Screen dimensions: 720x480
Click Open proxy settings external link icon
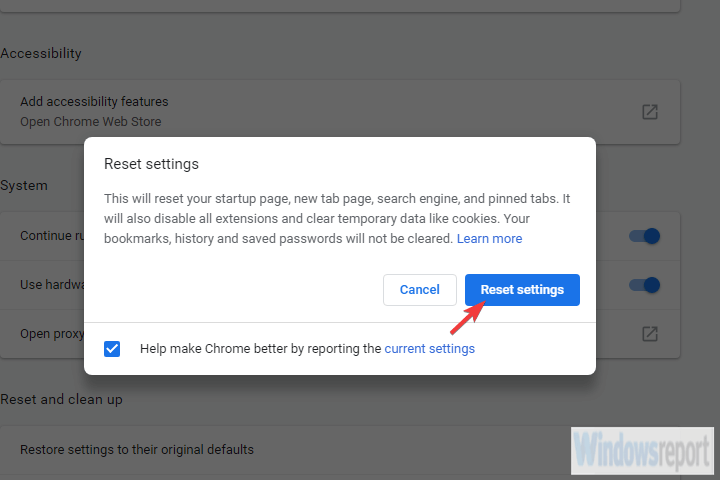click(650, 333)
